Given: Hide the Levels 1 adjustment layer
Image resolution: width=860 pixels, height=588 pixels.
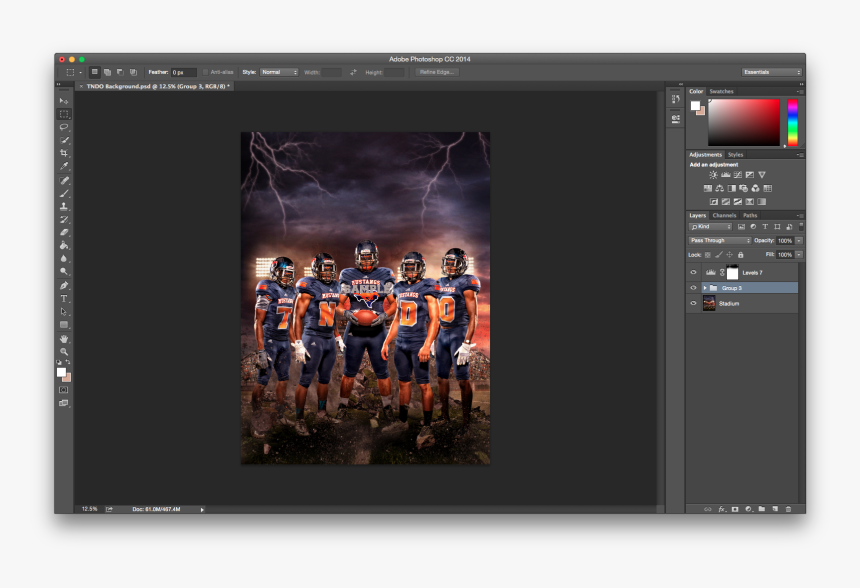Looking at the screenshot, I should pyautogui.click(x=692, y=272).
